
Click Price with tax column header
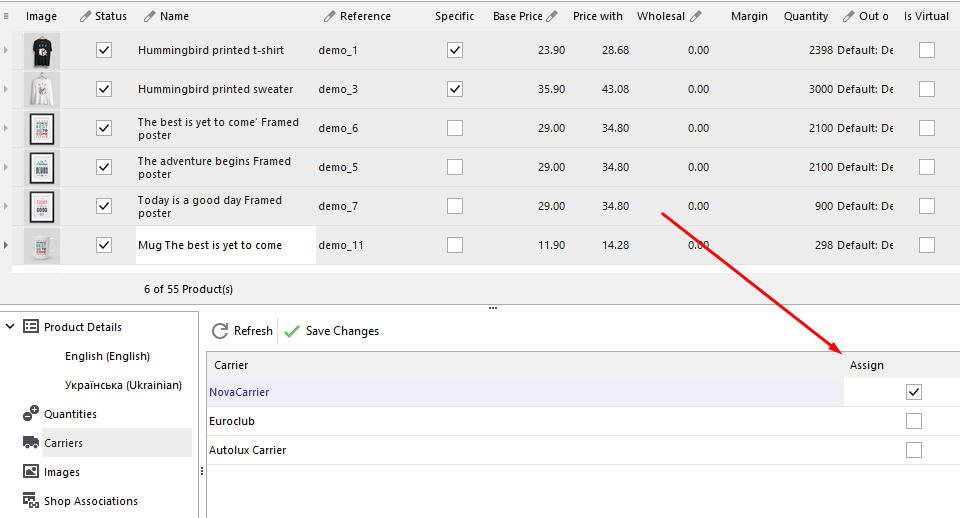[x=598, y=17]
